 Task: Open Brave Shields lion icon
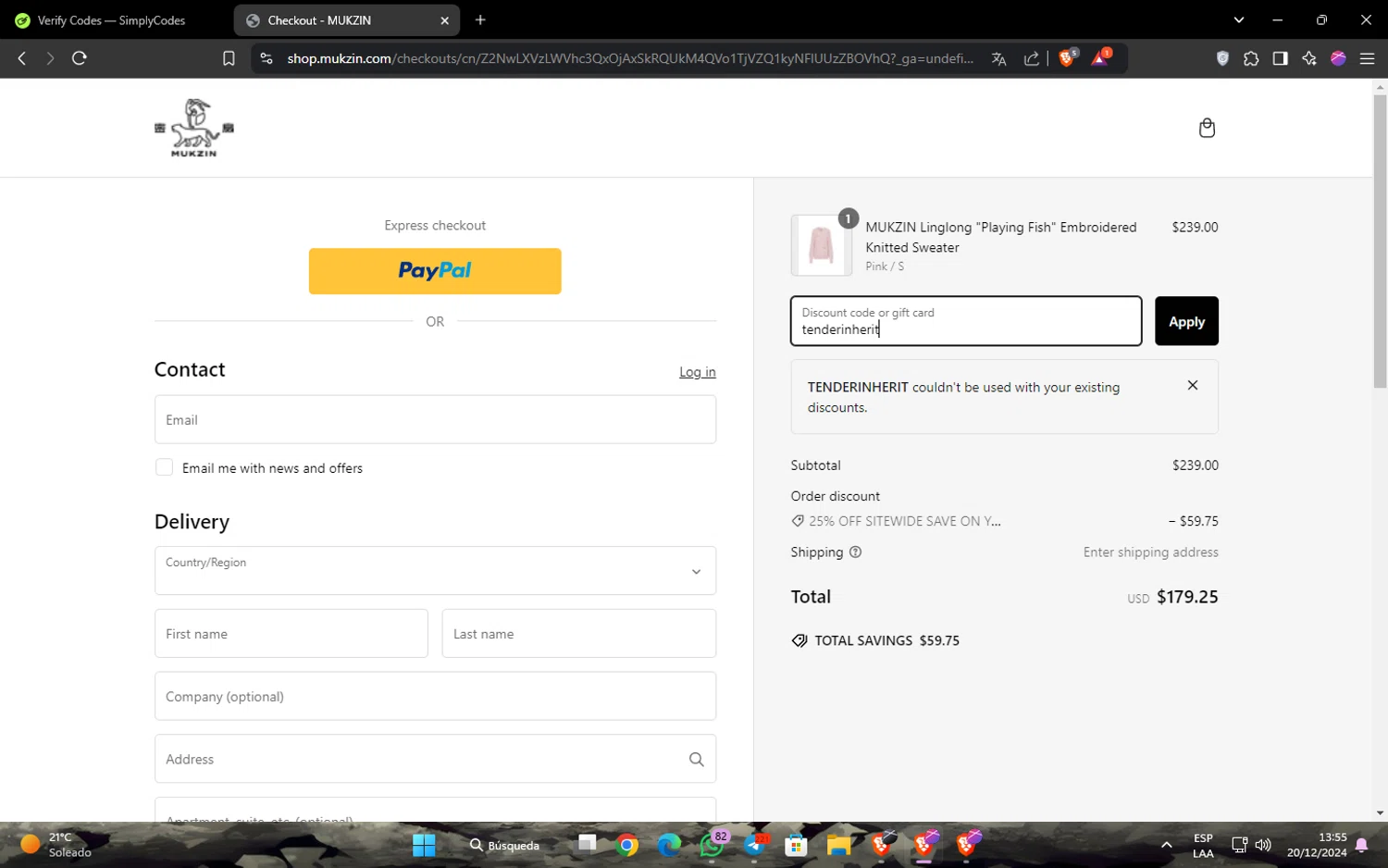1067,58
